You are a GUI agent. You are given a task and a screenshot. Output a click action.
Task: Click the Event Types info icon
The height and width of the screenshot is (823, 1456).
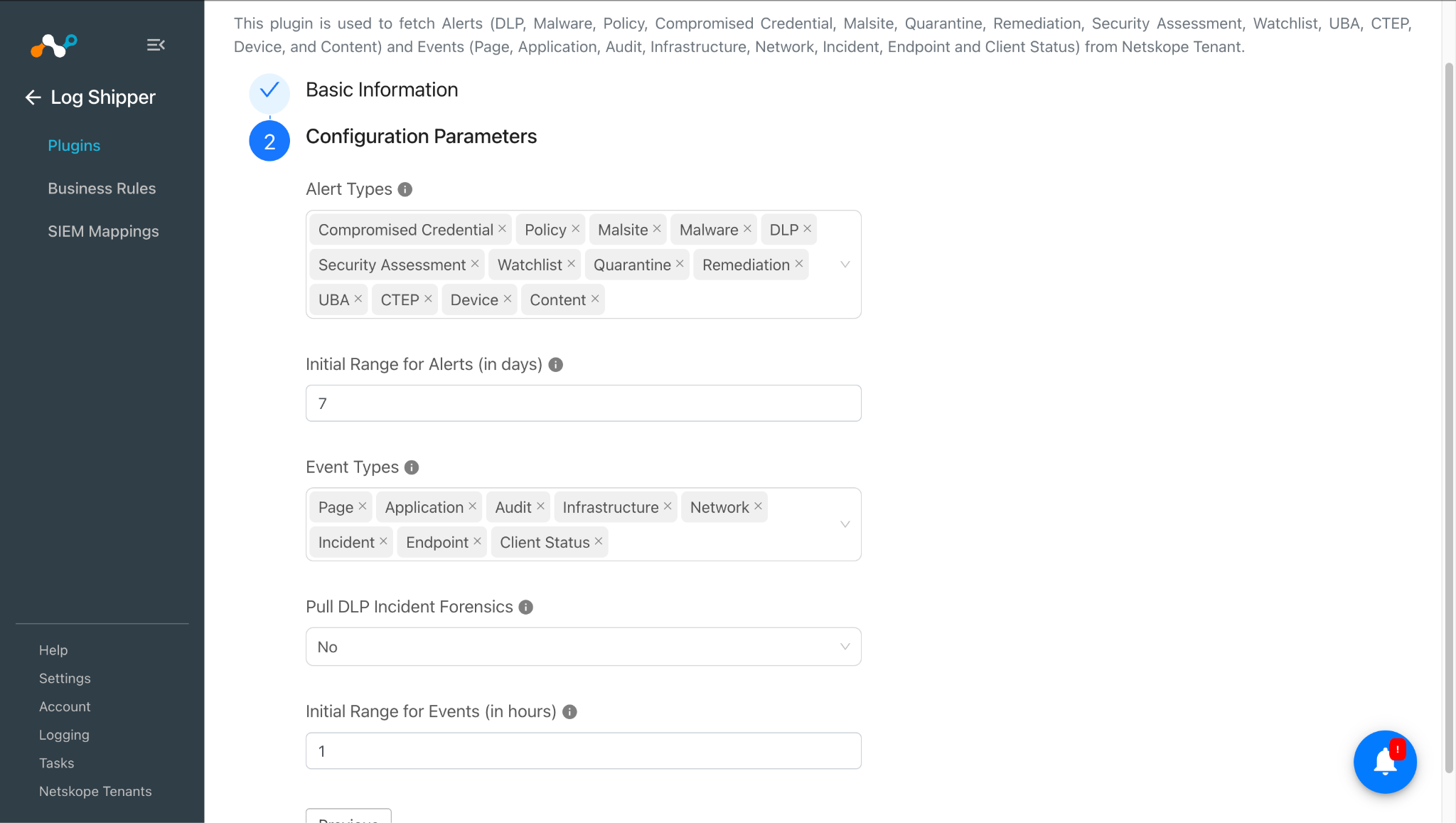coord(412,467)
